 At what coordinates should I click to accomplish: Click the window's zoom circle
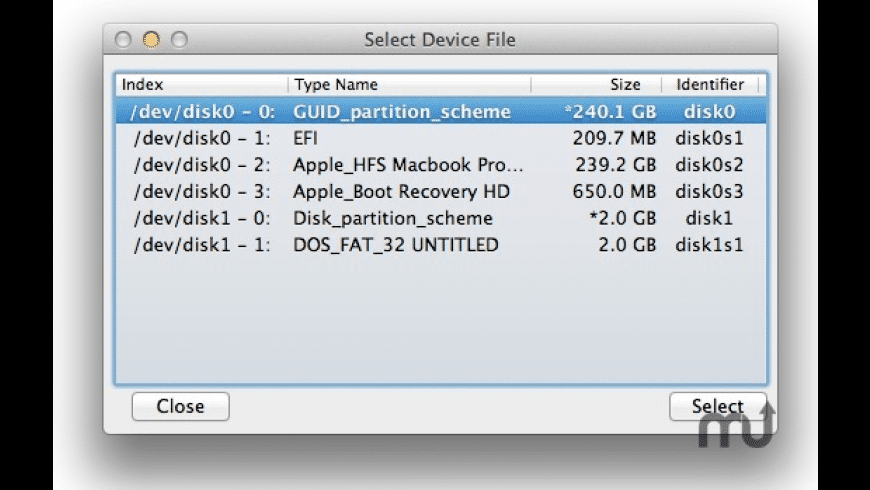(179, 40)
